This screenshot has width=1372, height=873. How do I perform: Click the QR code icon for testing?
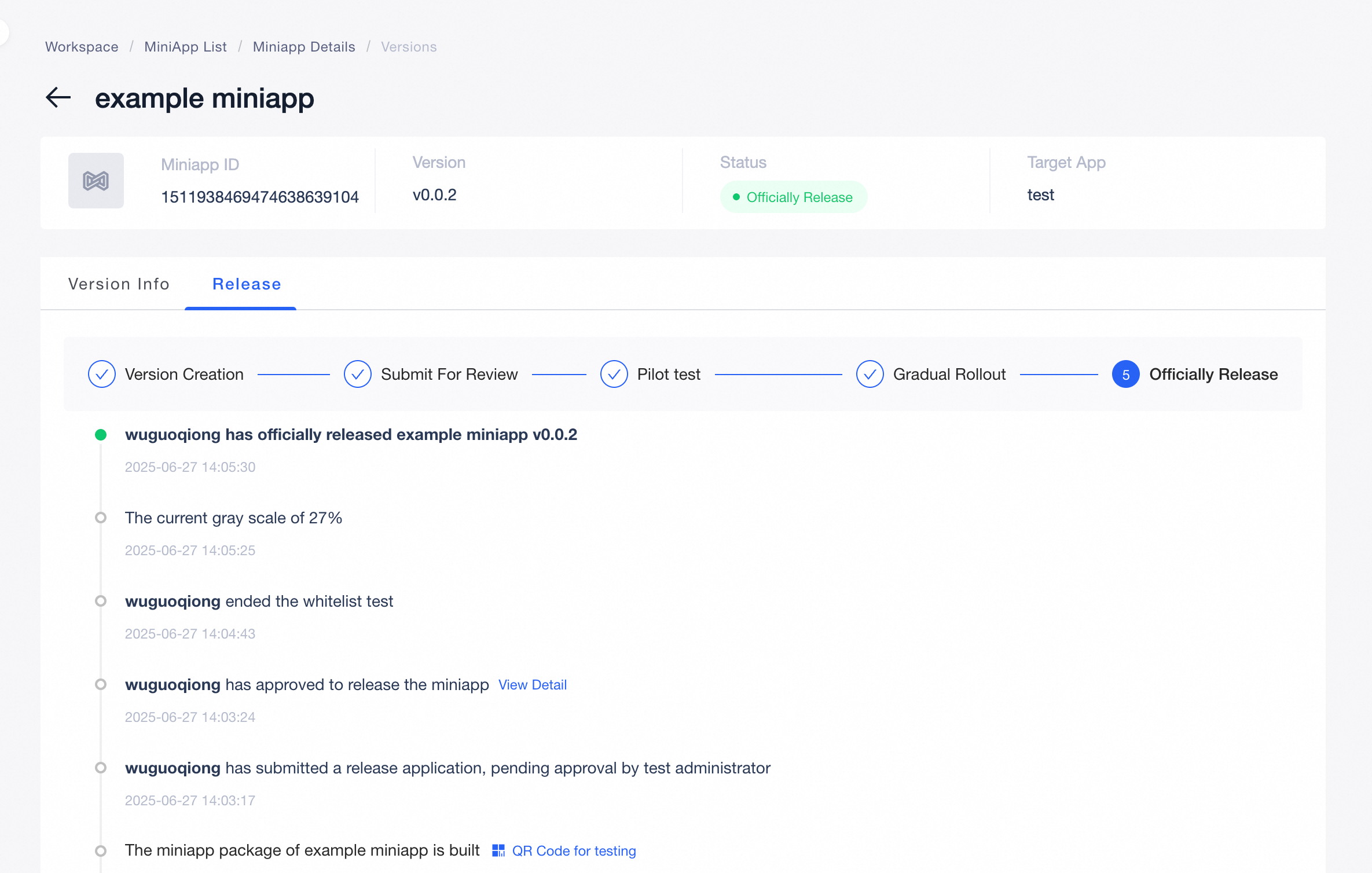point(498,850)
